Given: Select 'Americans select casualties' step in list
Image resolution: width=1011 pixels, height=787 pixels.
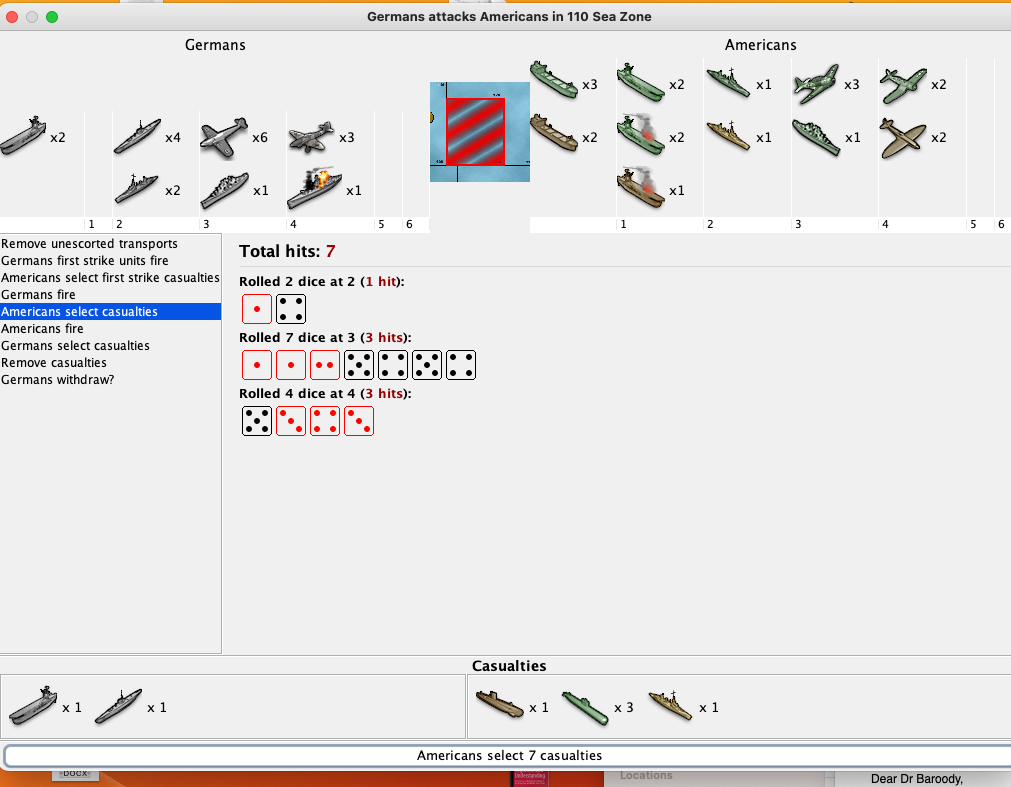Looking at the screenshot, I should point(79,312).
